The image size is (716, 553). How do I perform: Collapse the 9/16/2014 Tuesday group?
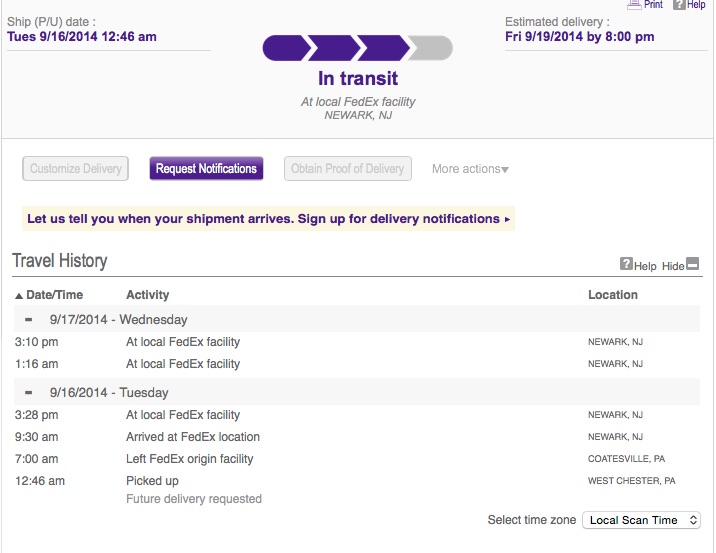coord(28,392)
